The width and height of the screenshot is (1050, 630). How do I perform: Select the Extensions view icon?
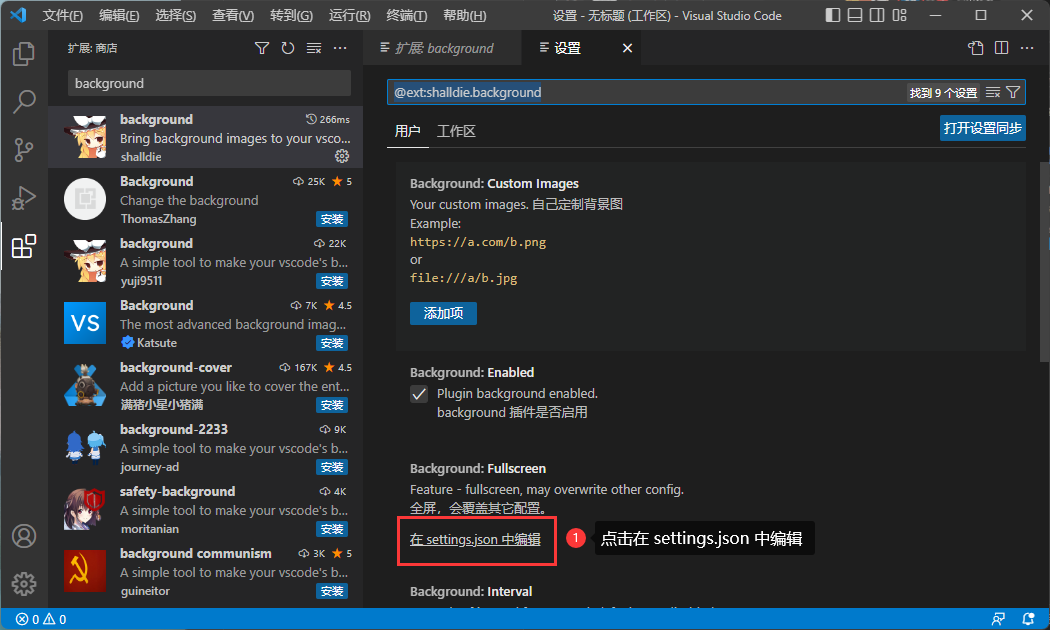pos(24,246)
